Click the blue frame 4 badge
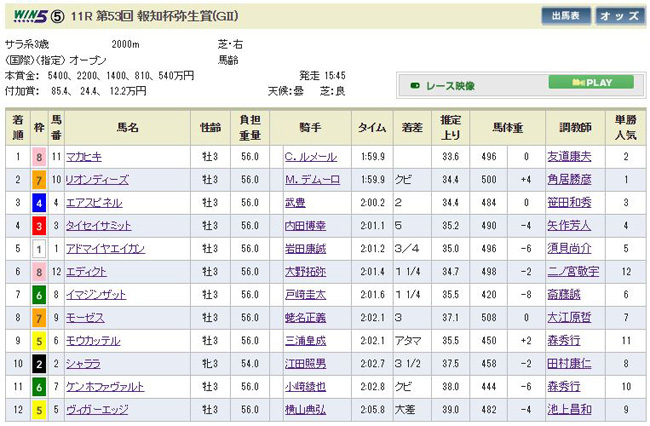The image size is (650, 426). (39, 202)
